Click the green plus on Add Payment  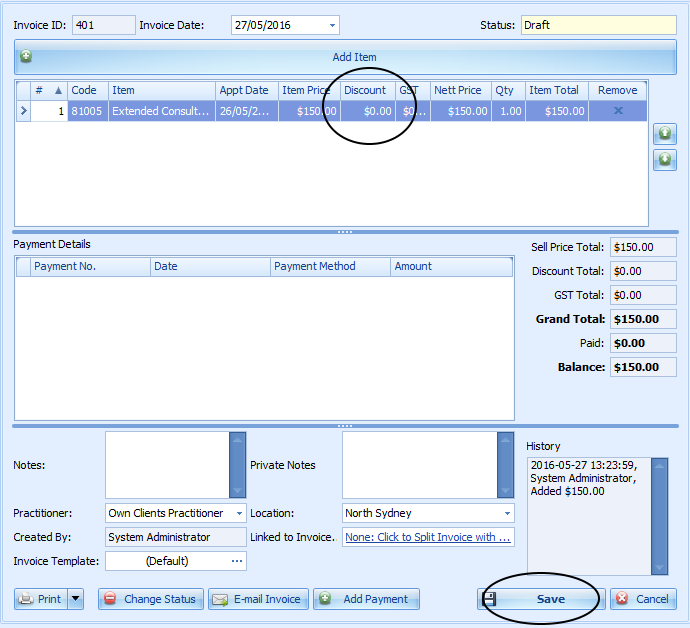(325, 598)
